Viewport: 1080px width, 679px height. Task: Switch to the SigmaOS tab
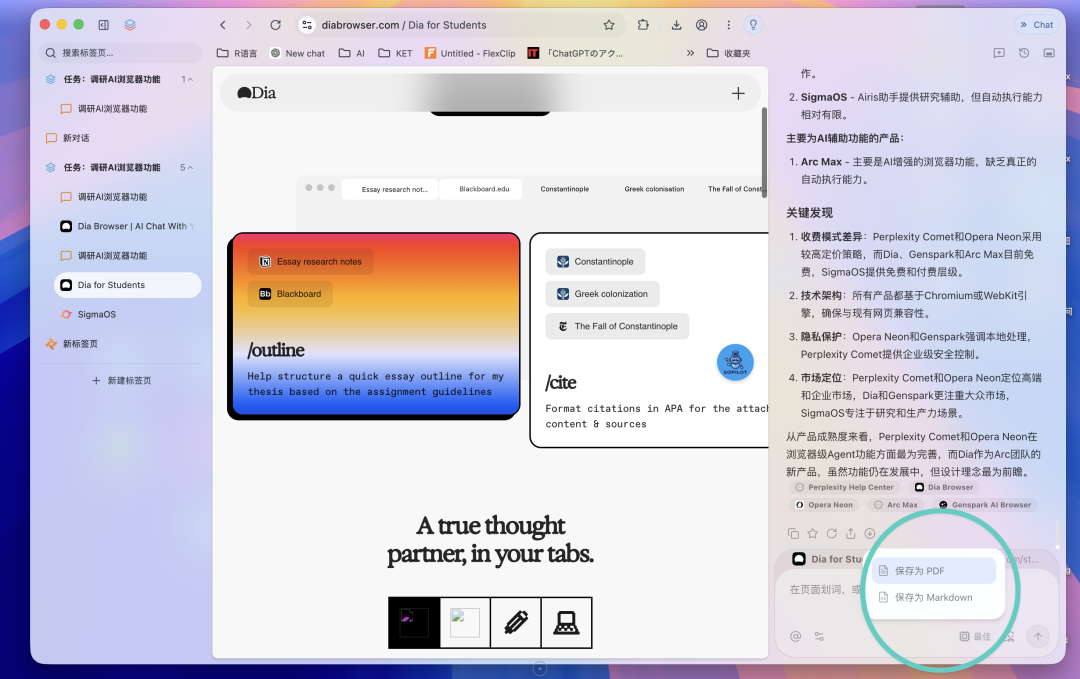pos(127,314)
